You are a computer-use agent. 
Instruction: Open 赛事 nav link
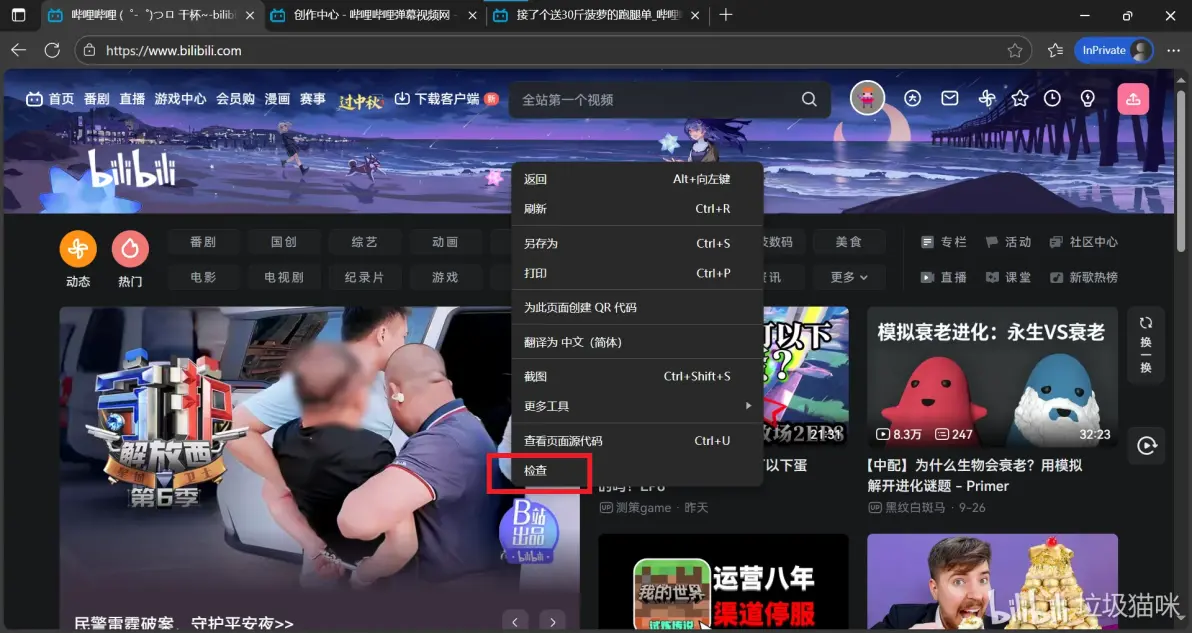(312, 99)
